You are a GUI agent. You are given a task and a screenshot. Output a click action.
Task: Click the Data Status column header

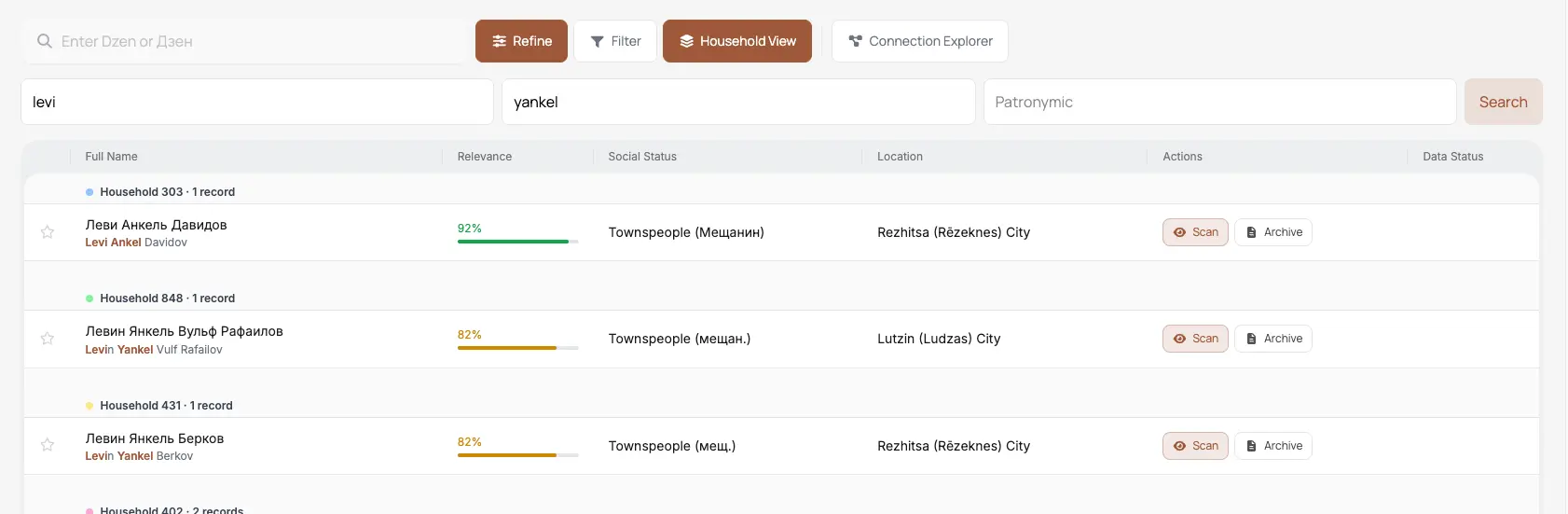[1452, 157]
